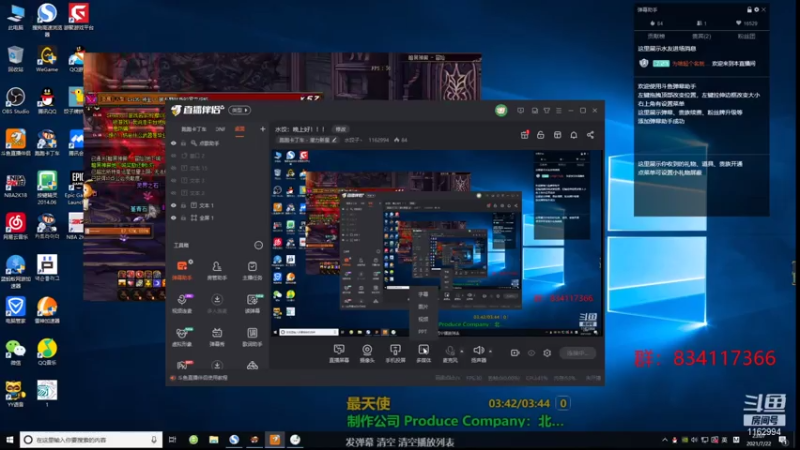Edit the stream title with pencil icon
This screenshot has height=450, width=800.
tap(334, 140)
